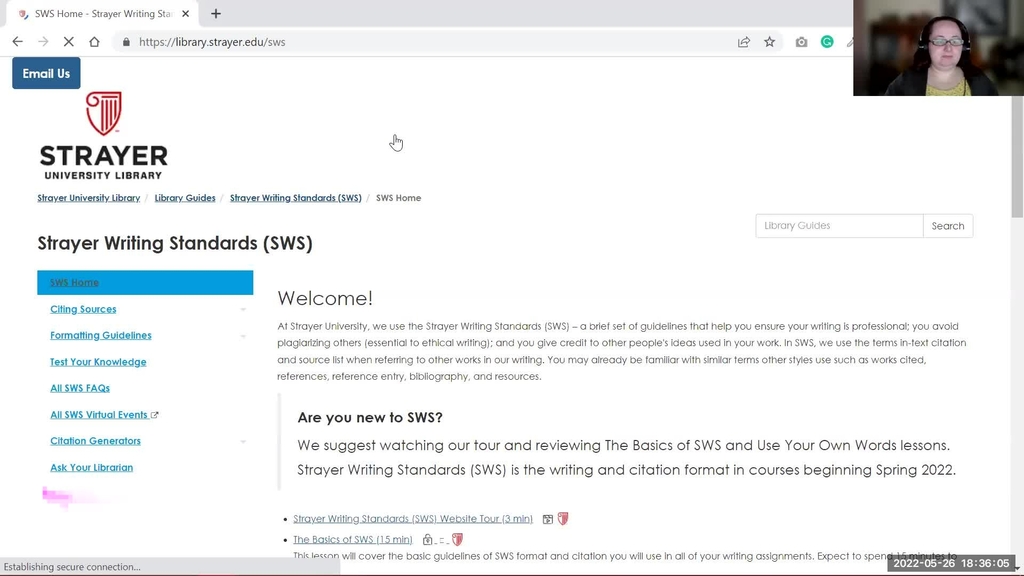Select SWS Home in the side menu
1024x576 pixels.
[x=74, y=283]
